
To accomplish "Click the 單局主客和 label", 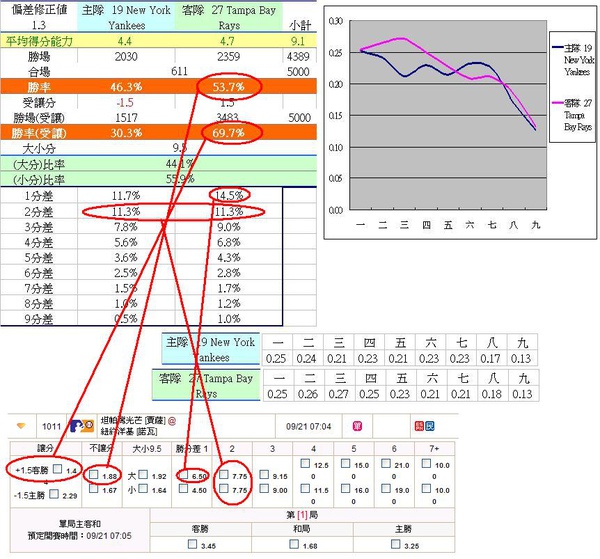I will (80, 523).
